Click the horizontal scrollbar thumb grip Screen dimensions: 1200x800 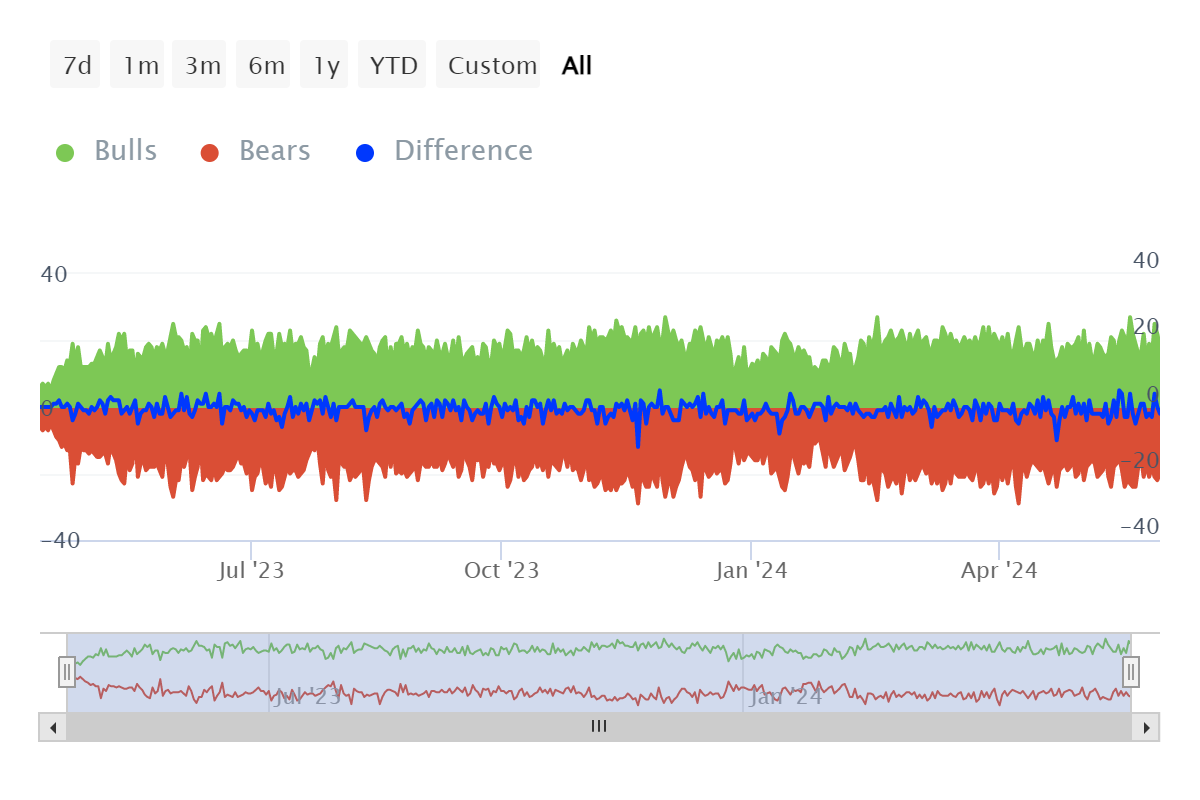(599, 727)
